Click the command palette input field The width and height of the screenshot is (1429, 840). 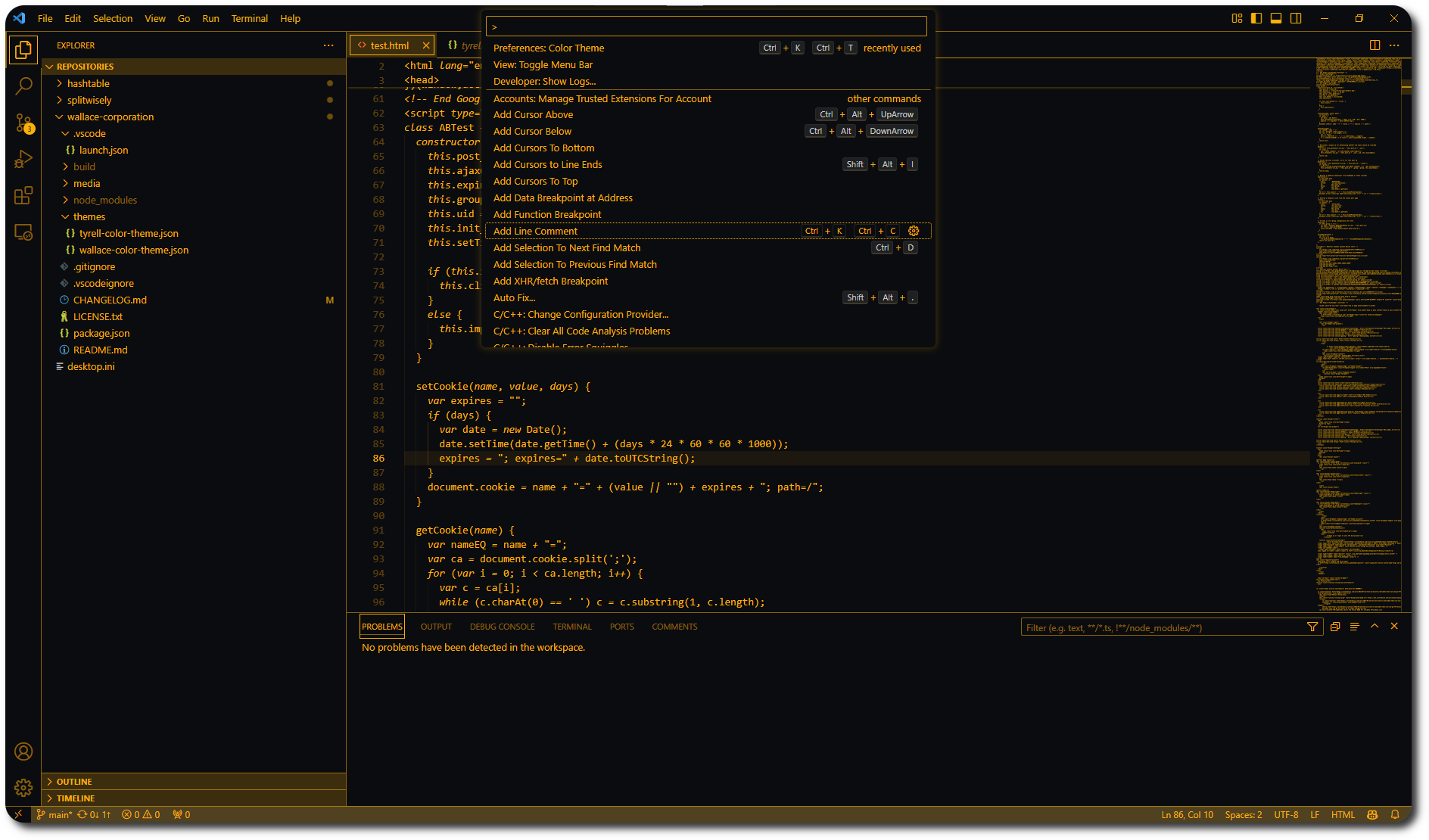(706, 26)
